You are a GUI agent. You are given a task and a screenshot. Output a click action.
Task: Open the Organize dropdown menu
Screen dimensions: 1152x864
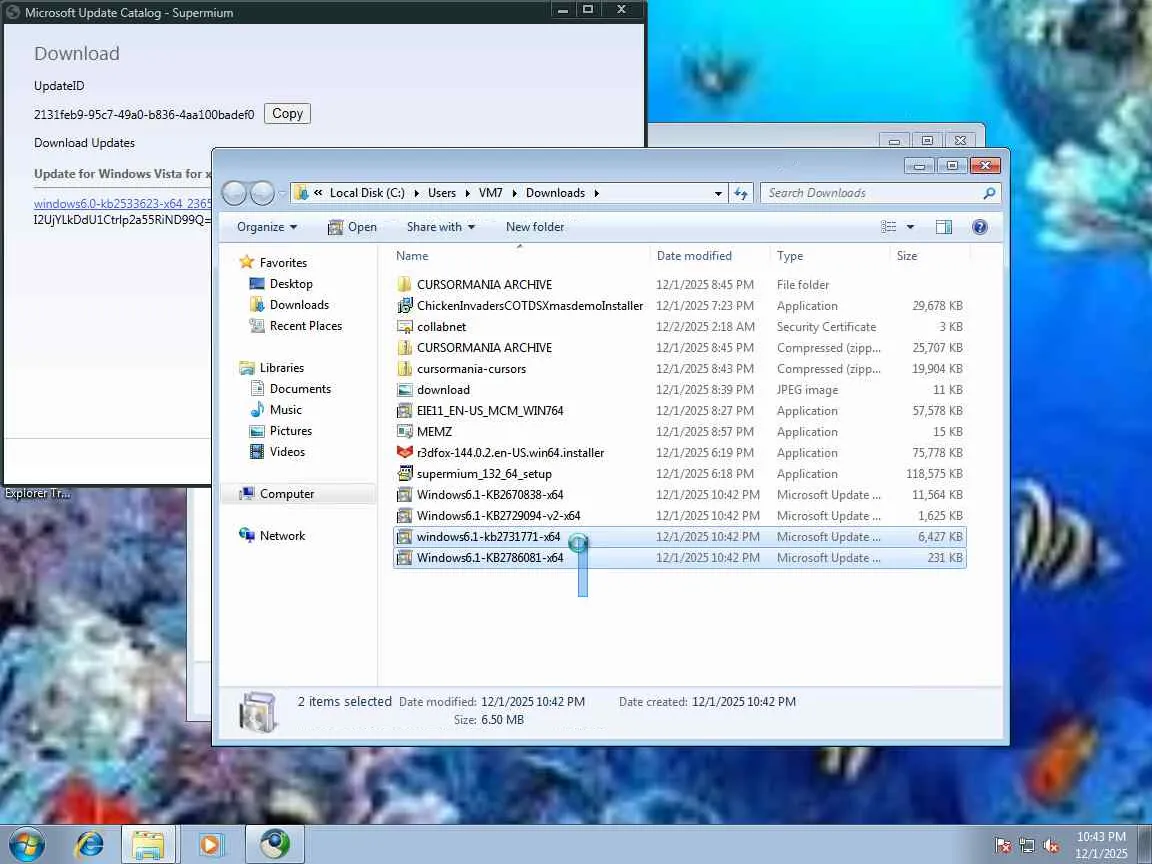tap(267, 227)
